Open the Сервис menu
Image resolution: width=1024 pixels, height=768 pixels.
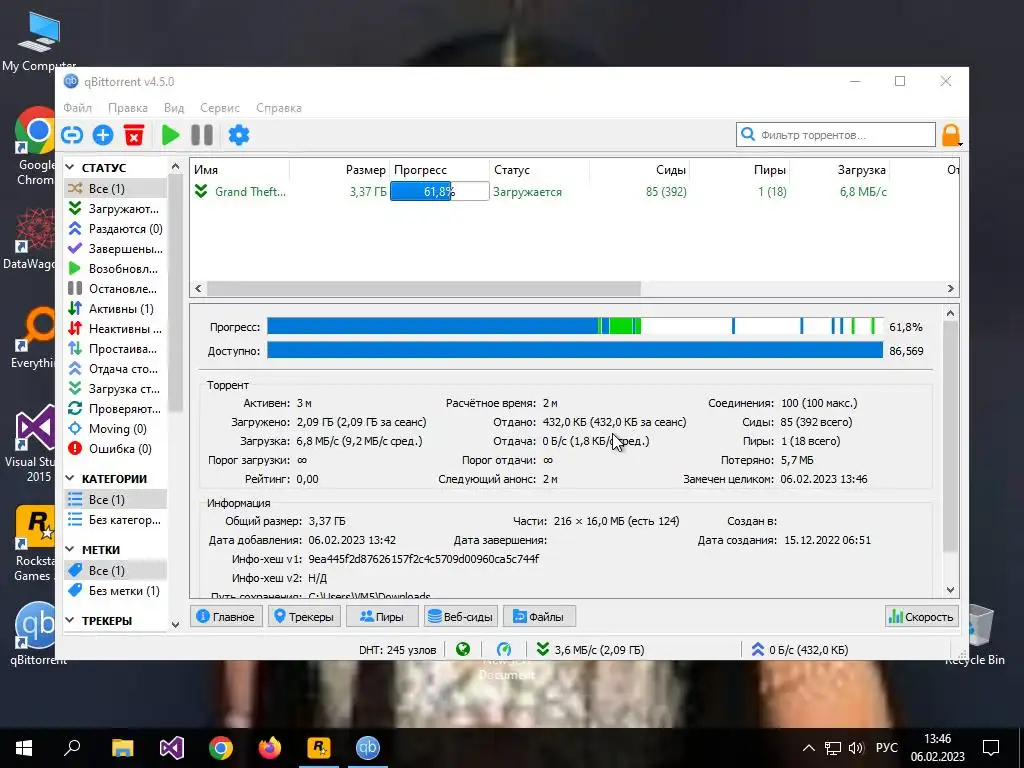point(219,108)
